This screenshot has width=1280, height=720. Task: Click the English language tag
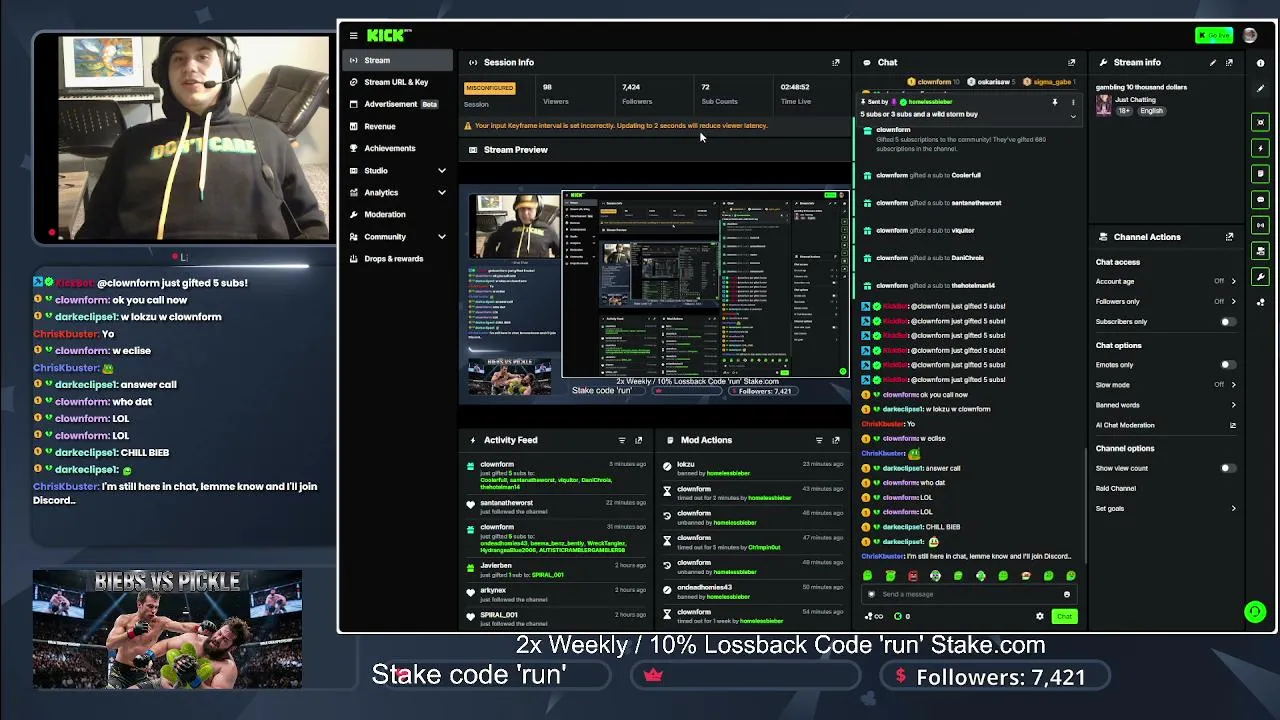[x=1152, y=111]
